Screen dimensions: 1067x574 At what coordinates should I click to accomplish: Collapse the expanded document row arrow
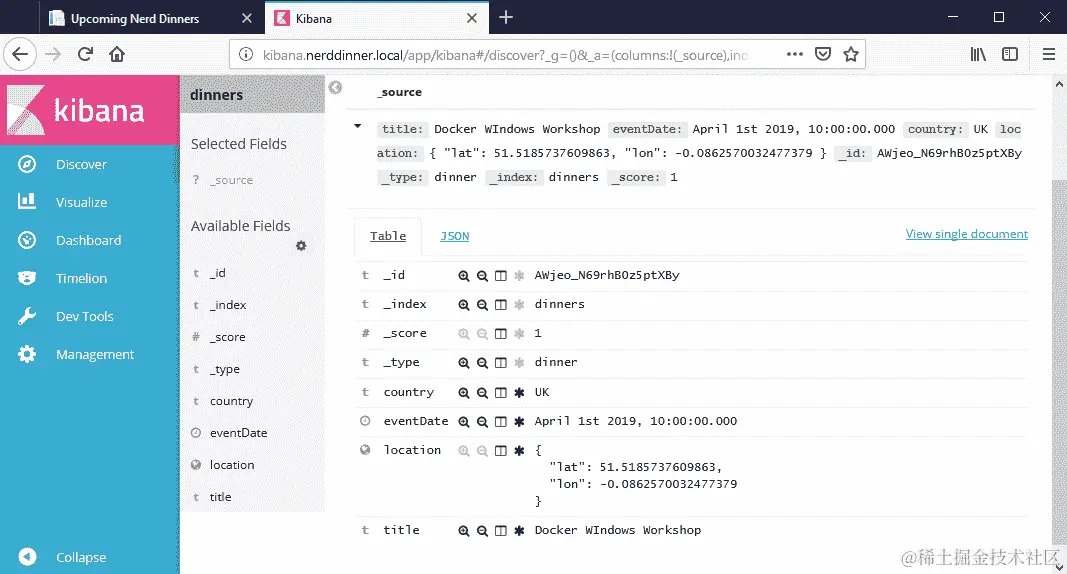[358, 126]
